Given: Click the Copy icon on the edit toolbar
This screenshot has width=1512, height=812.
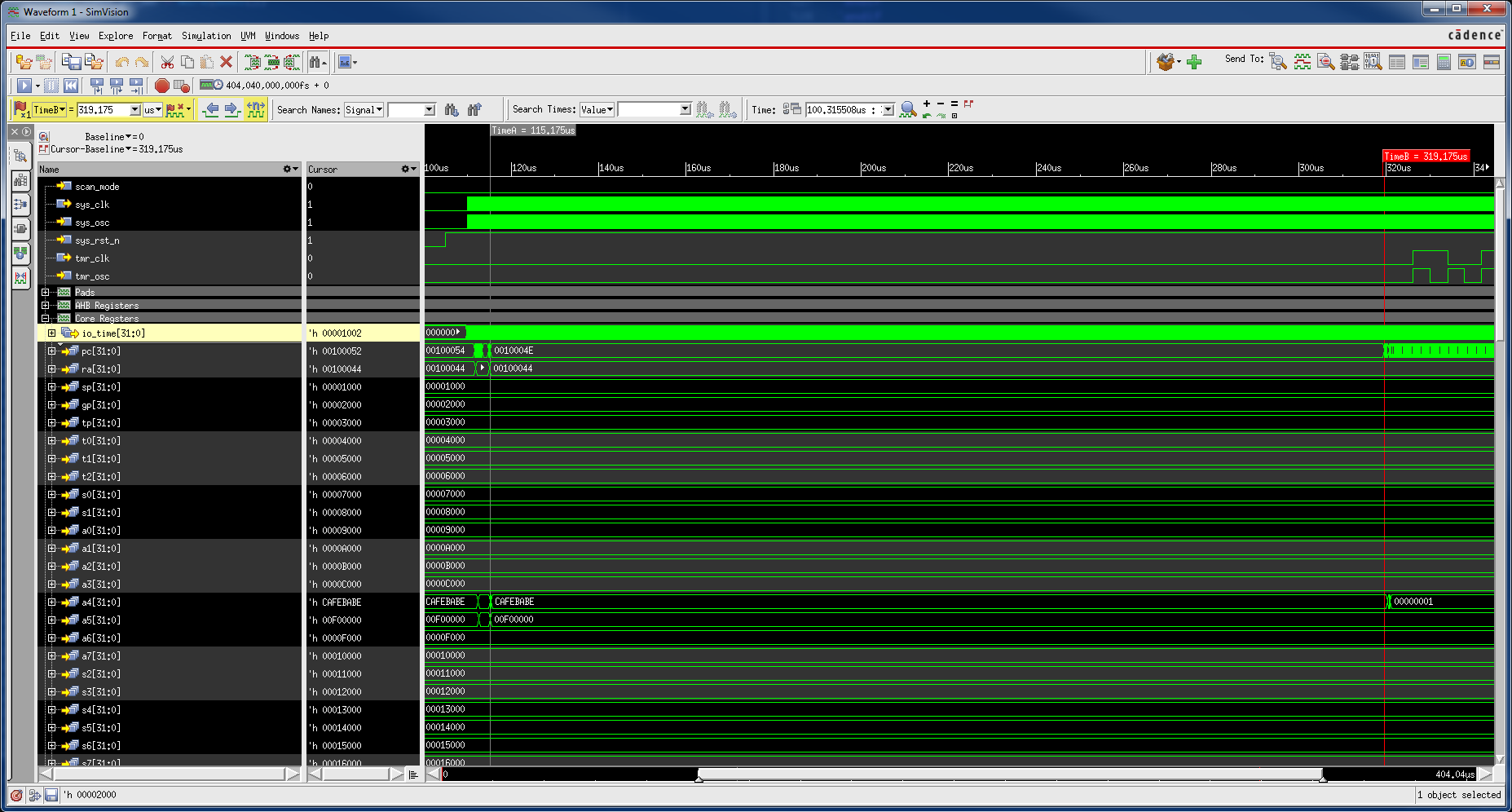Looking at the screenshot, I should (187, 62).
